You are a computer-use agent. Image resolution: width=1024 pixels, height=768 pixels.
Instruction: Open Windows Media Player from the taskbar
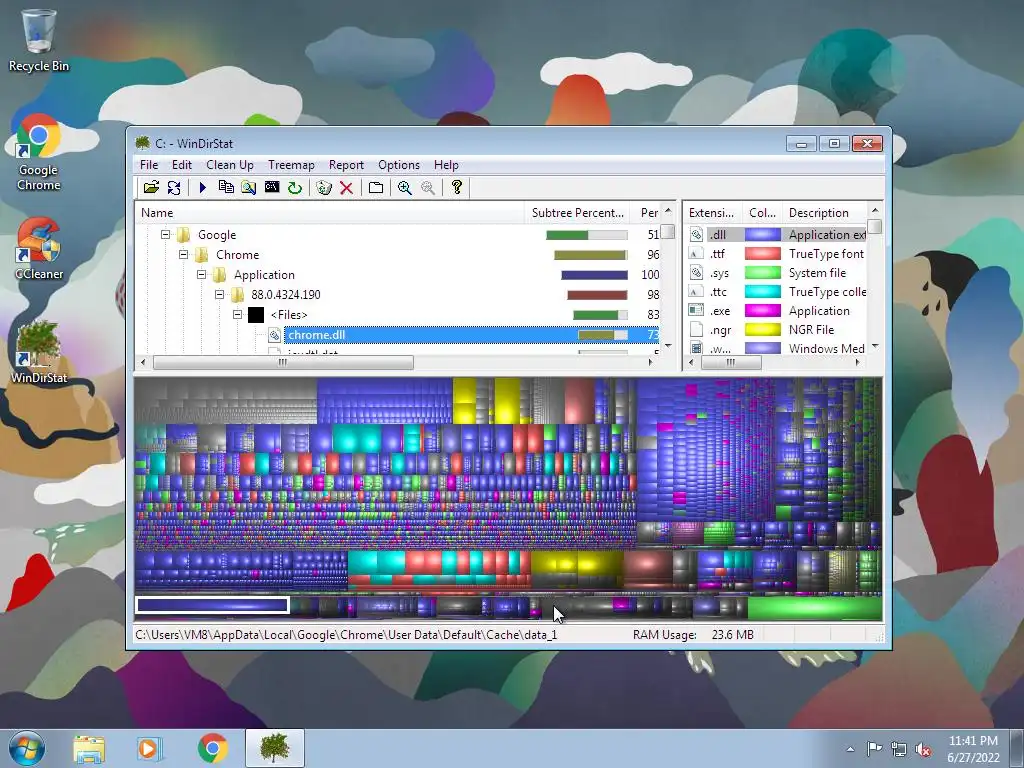pyautogui.click(x=148, y=748)
